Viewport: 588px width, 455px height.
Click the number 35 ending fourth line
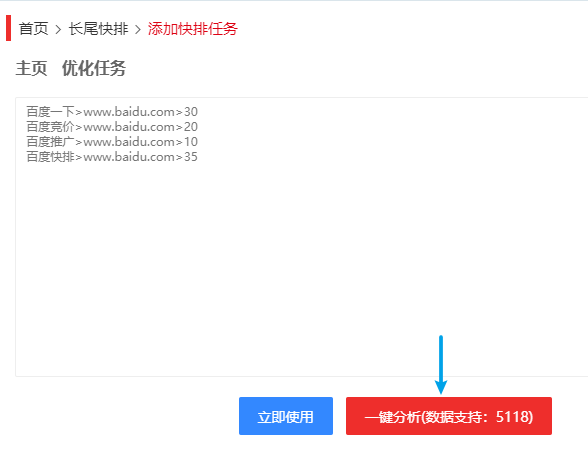[191, 157]
